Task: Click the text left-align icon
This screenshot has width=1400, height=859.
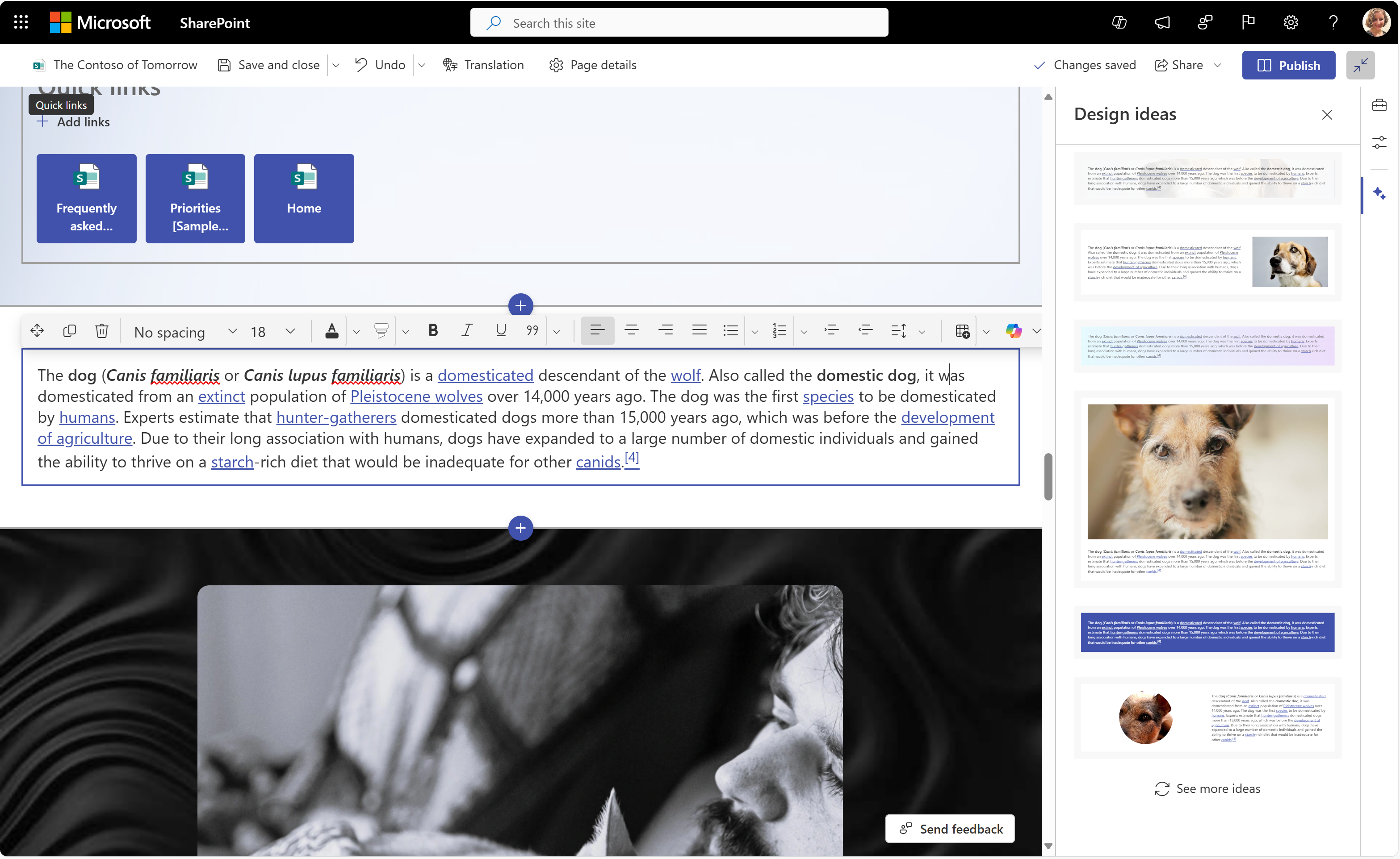Action: (x=597, y=331)
